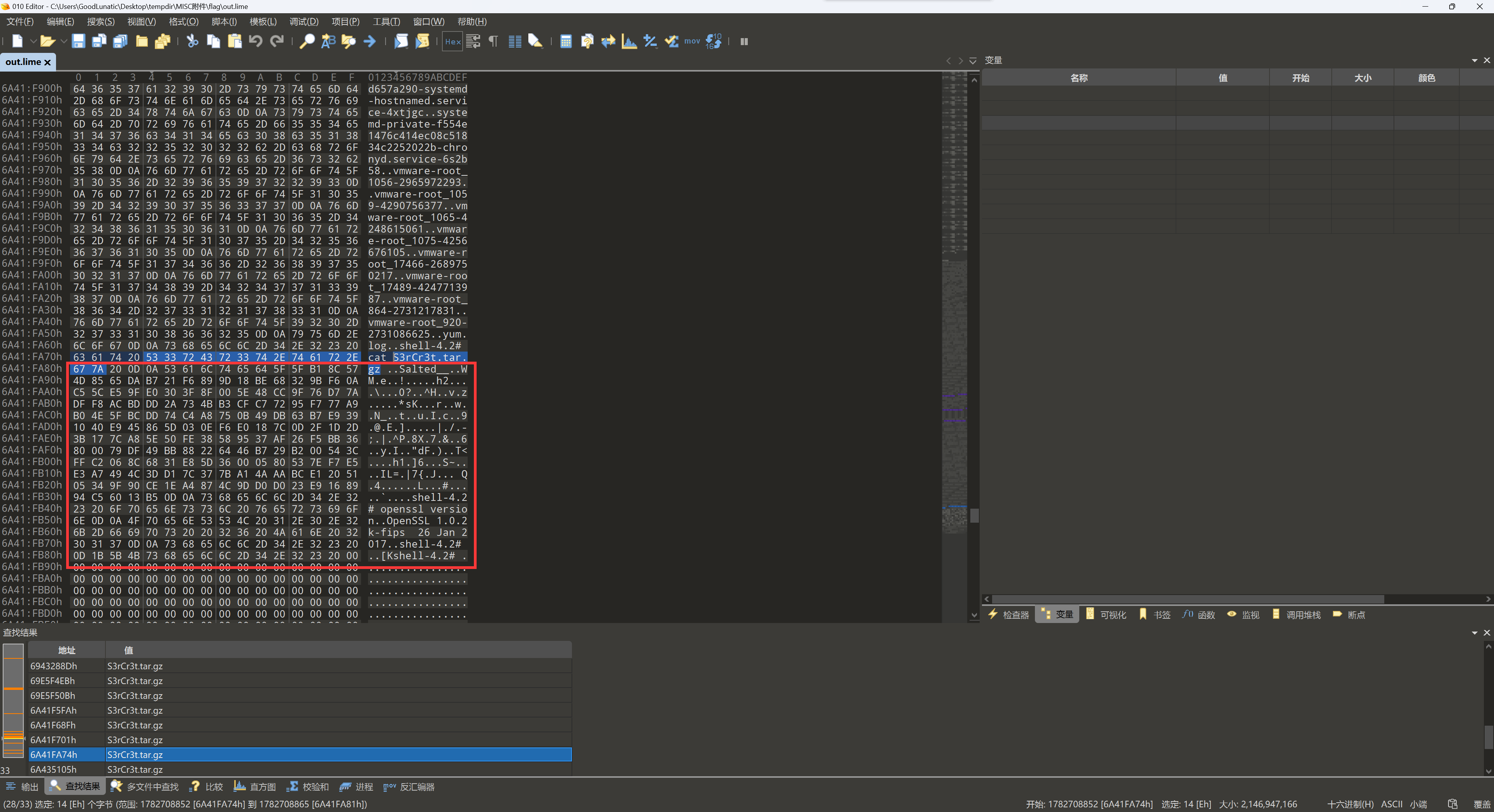Switch to the 多文件中查找 tab
The image size is (1494, 812).
click(x=144, y=786)
